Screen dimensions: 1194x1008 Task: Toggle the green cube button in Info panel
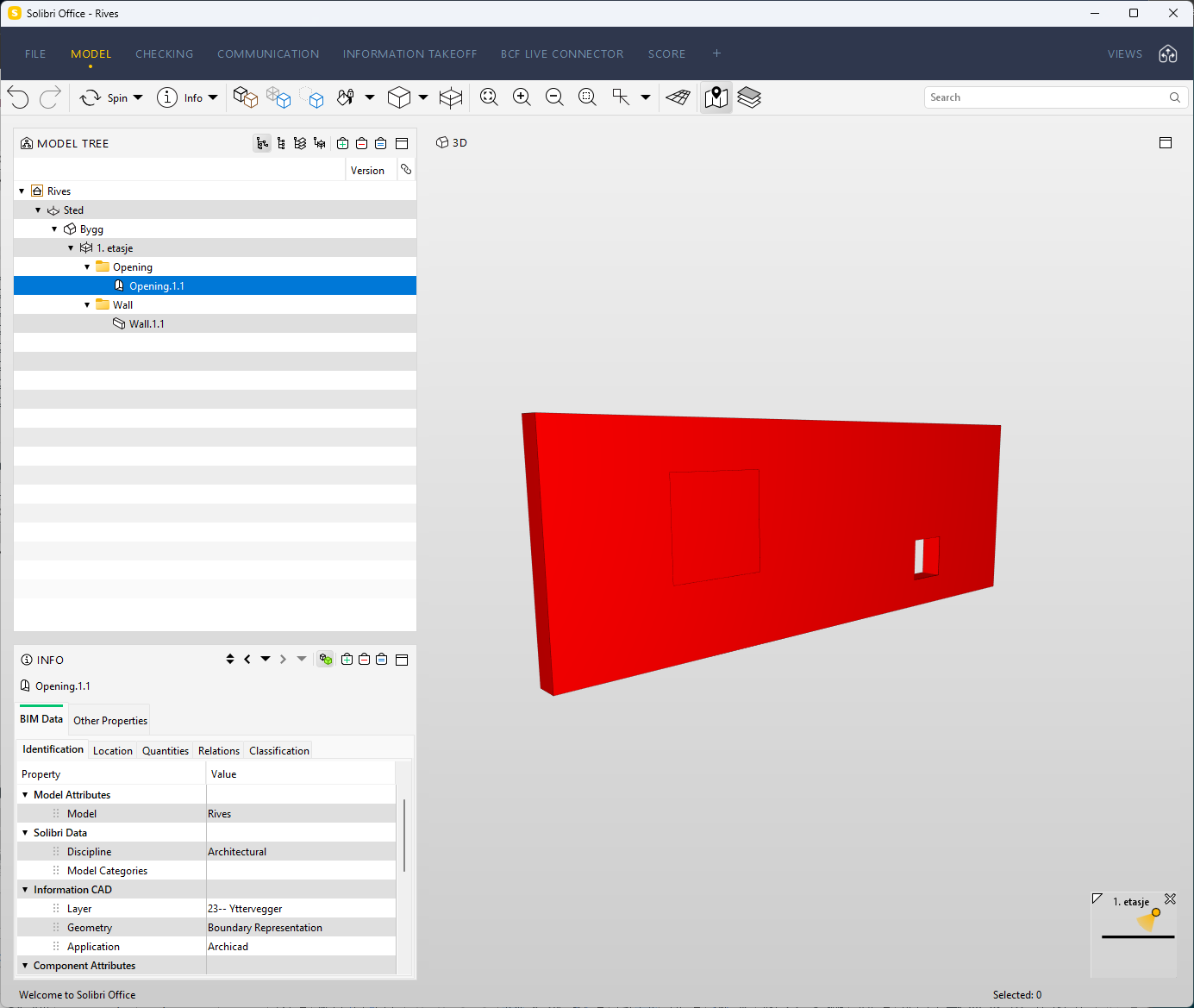click(325, 660)
